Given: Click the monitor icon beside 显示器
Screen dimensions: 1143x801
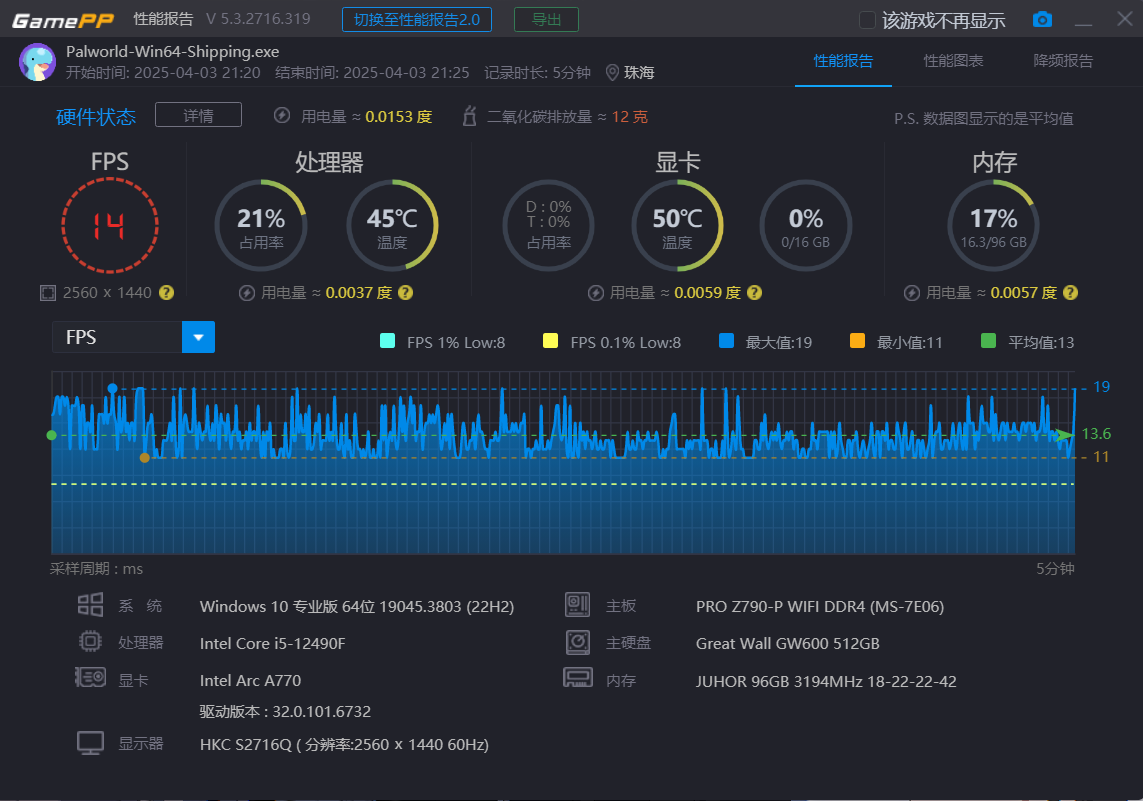Looking at the screenshot, I should pyautogui.click(x=90, y=743).
